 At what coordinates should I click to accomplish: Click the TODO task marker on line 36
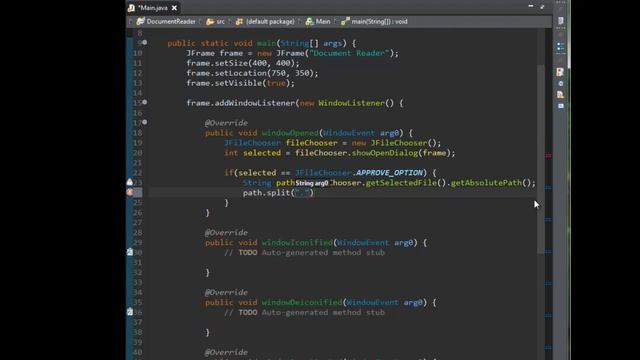click(x=130, y=312)
